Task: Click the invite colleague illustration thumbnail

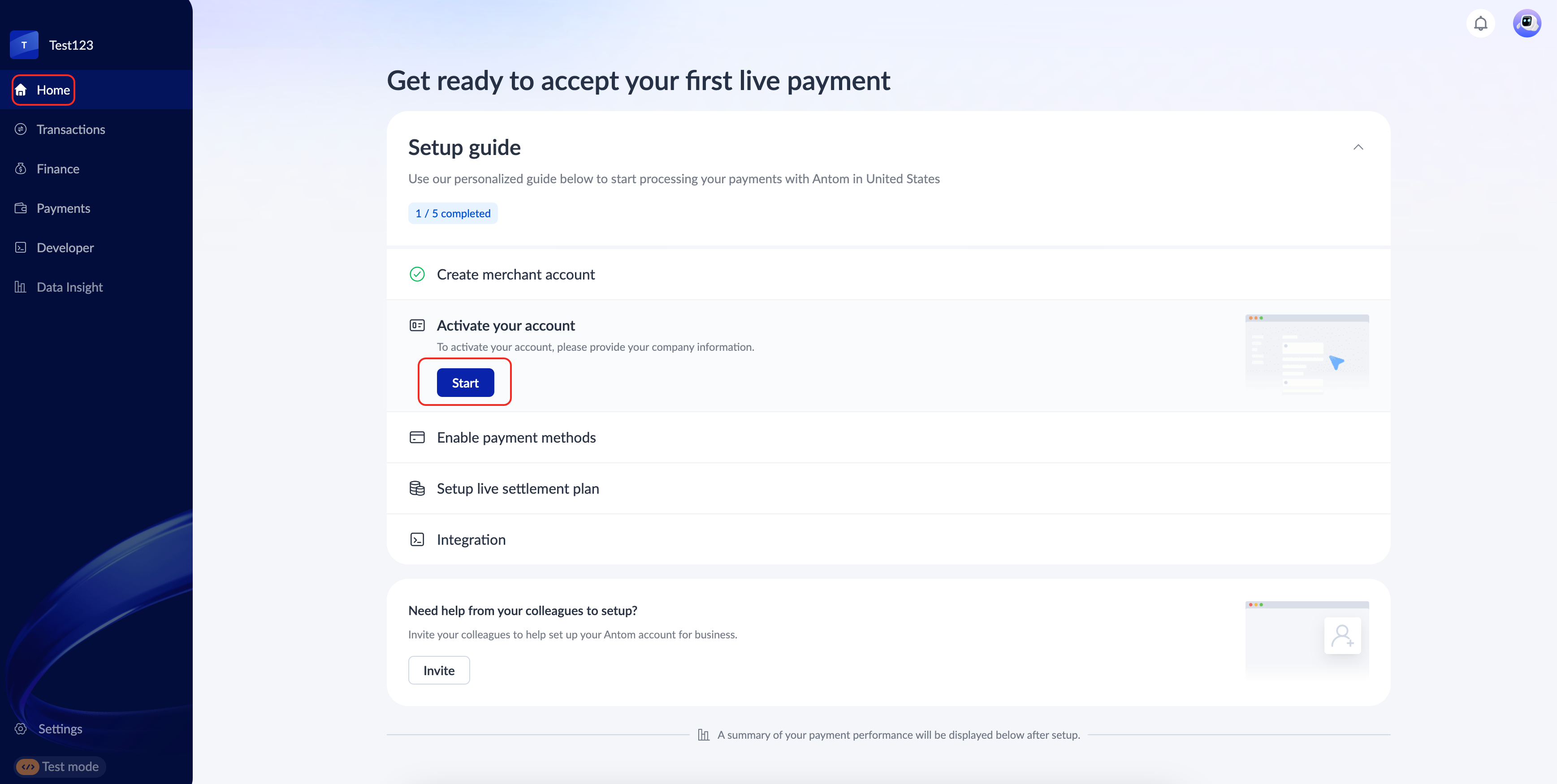Action: 1307,639
